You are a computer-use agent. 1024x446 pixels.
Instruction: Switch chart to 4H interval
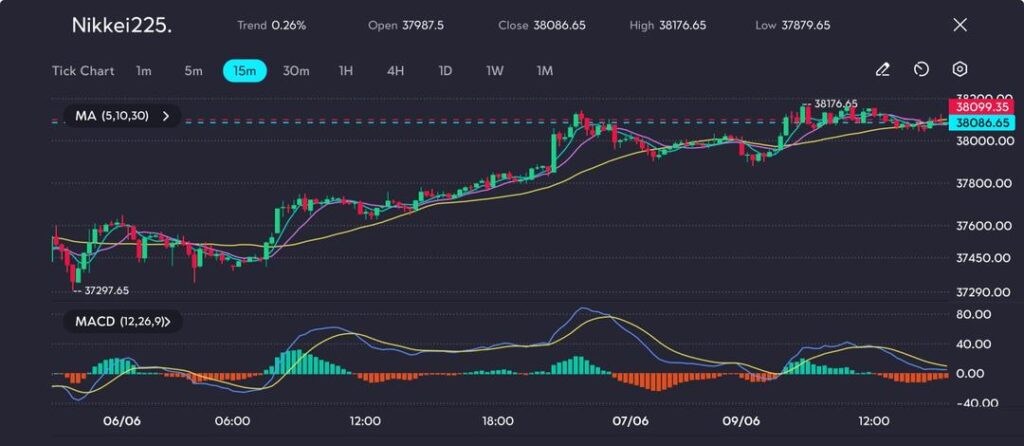[x=395, y=71]
